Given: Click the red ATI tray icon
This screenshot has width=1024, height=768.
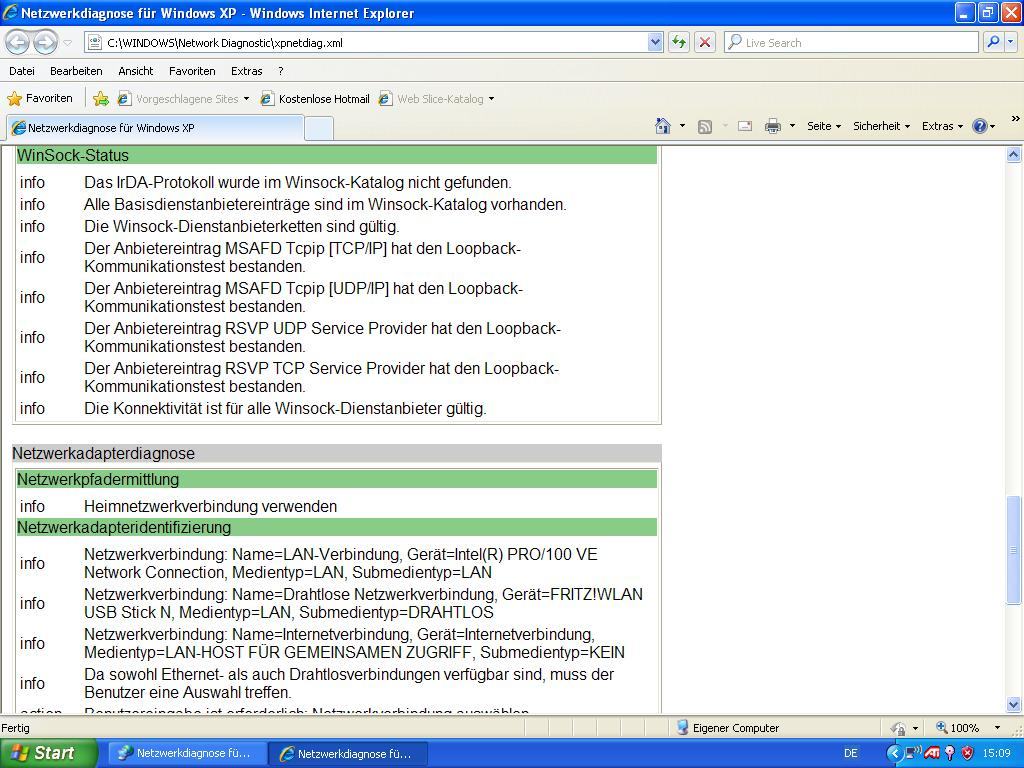Looking at the screenshot, I should point(932,753).
